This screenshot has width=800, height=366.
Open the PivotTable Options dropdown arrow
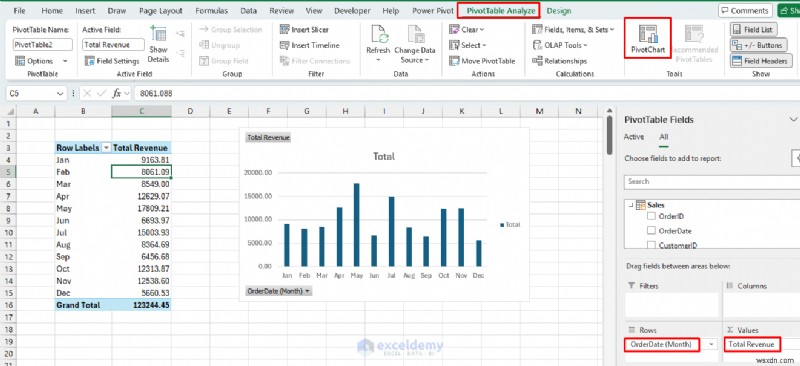(65, 61)
